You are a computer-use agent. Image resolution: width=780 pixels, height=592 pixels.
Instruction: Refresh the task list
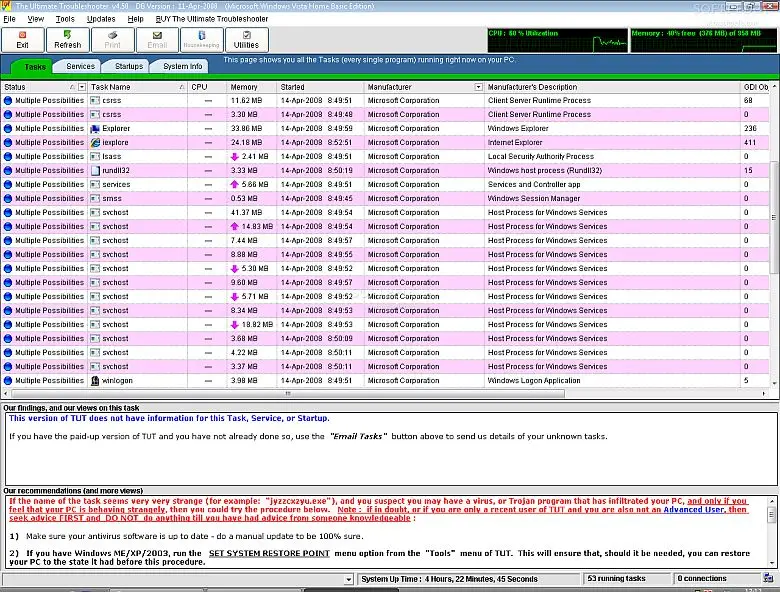(x=68, y=40)
